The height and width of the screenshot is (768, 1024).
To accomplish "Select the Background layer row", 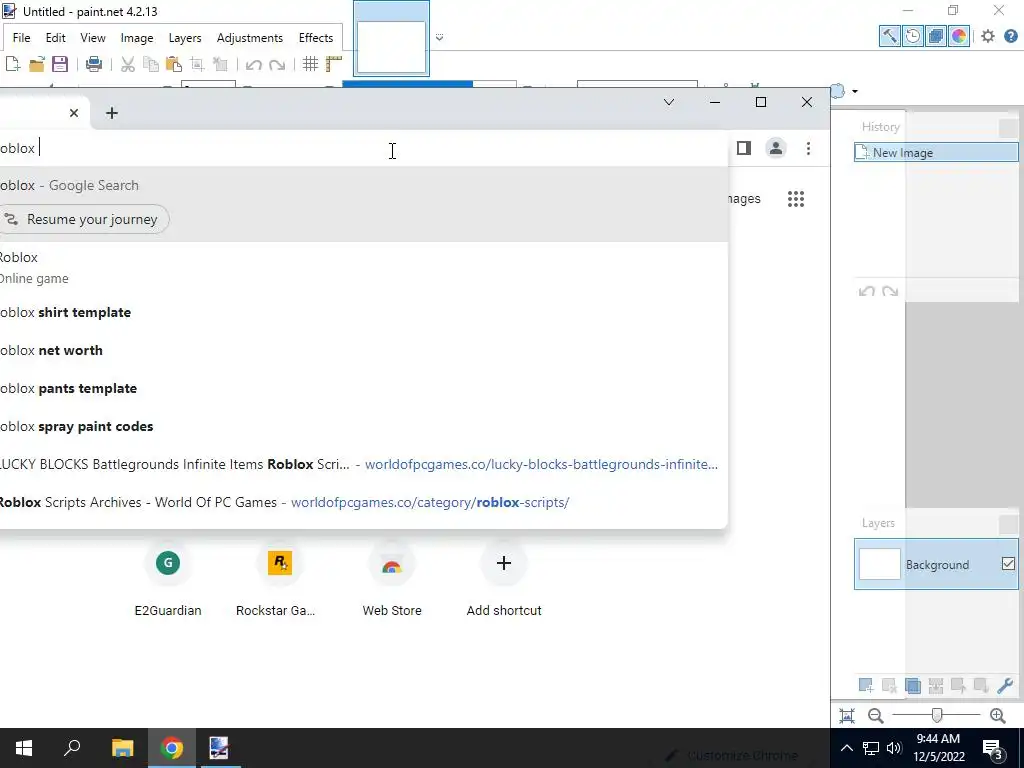I will (x=936, y=564).
